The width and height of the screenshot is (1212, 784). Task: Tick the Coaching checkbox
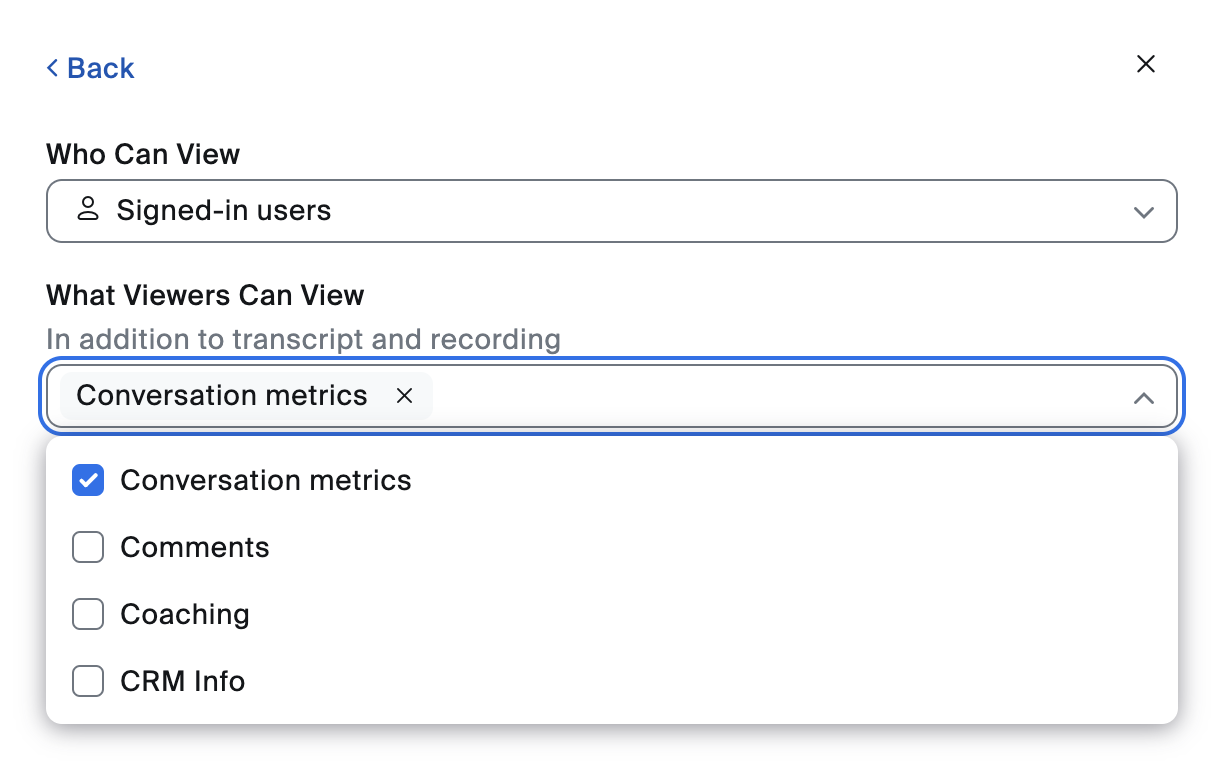88,615
